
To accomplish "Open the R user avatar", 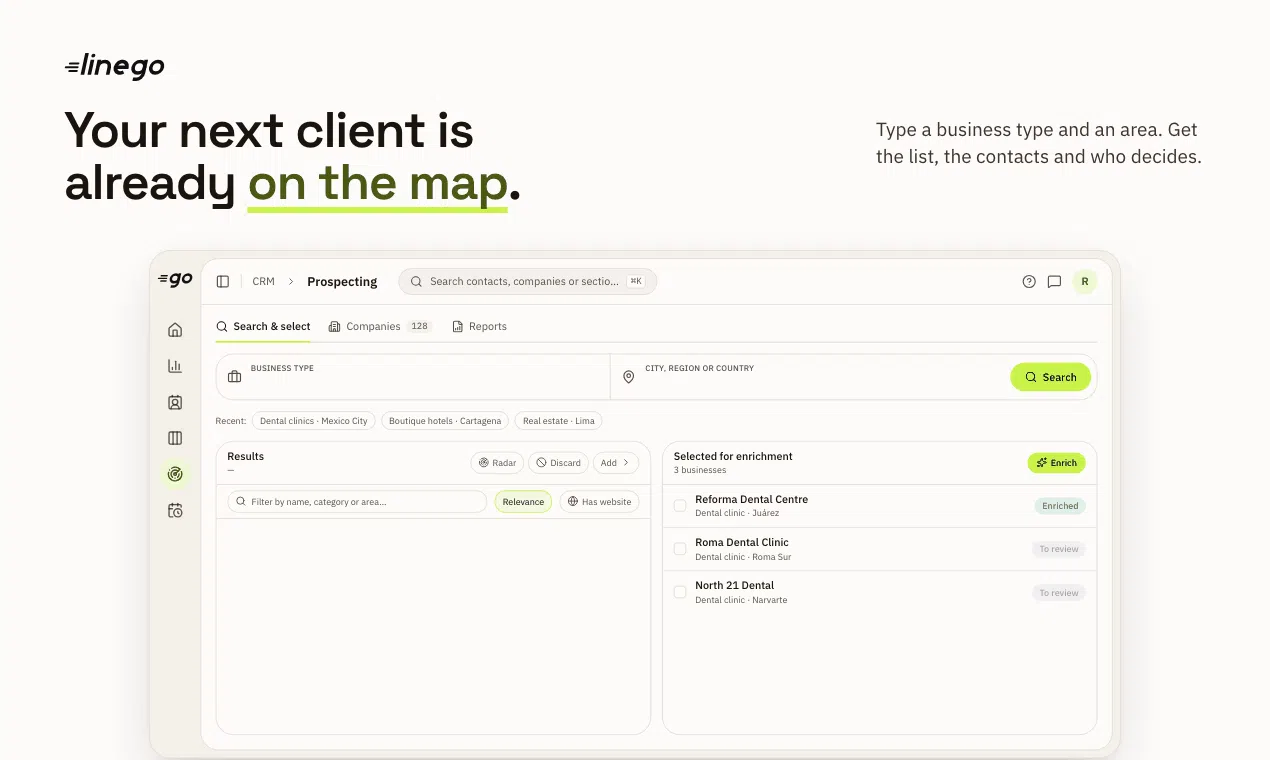I will [x=1085, y=282].
